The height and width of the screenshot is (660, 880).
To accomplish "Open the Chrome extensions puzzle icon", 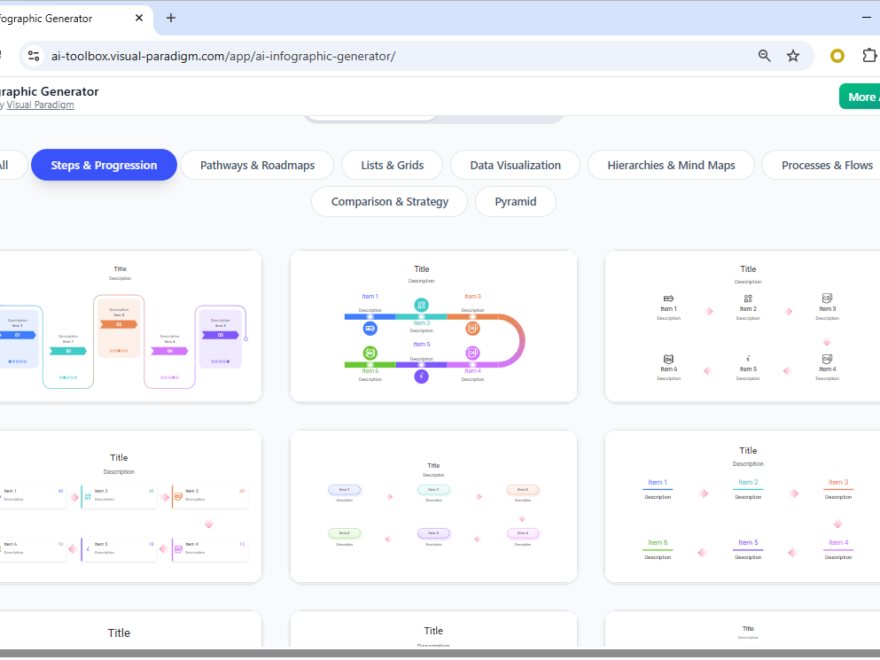I will 869,56.
